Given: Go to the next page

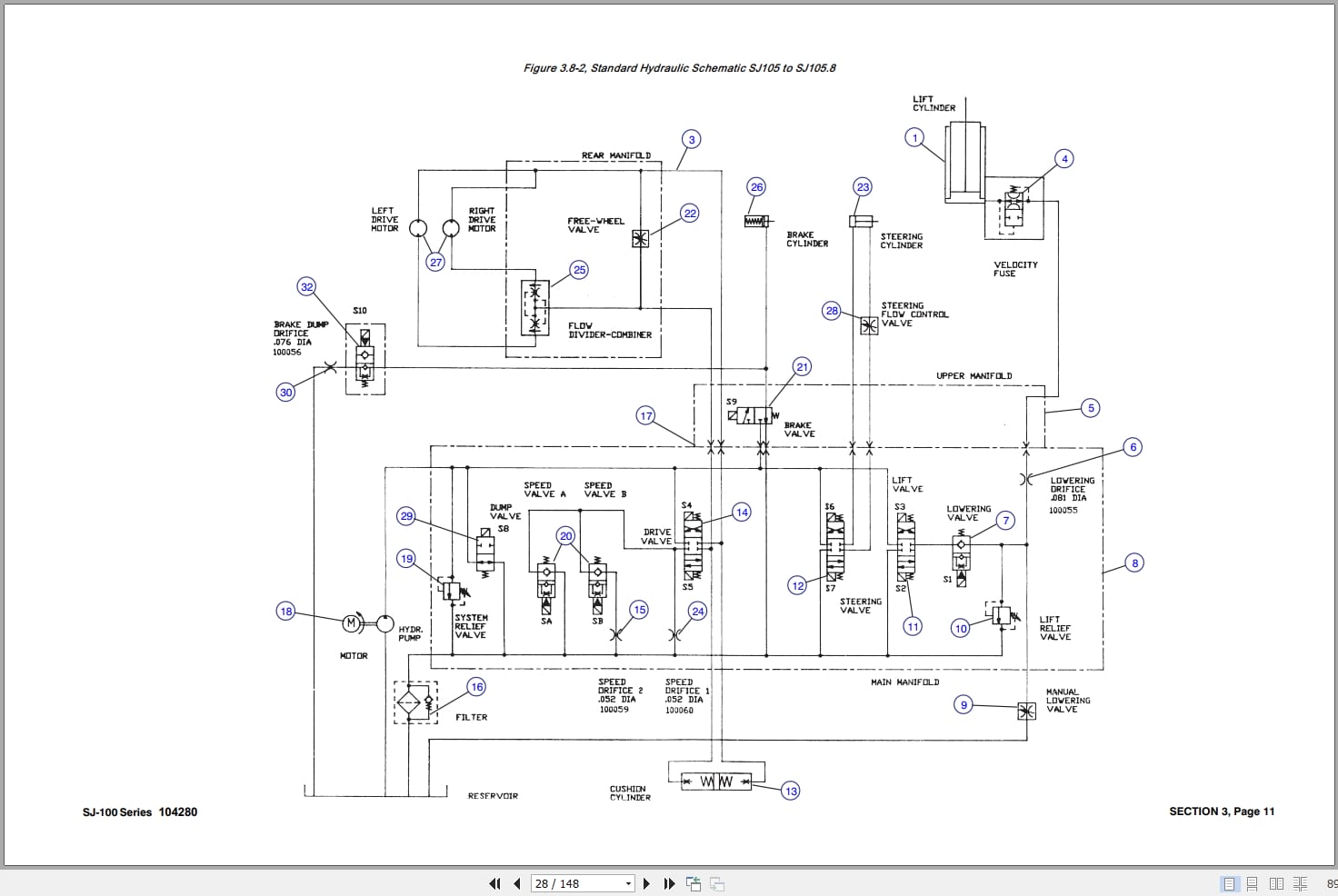Looking at the screenshot, I should pyautogui.click(x=646, y=883).
